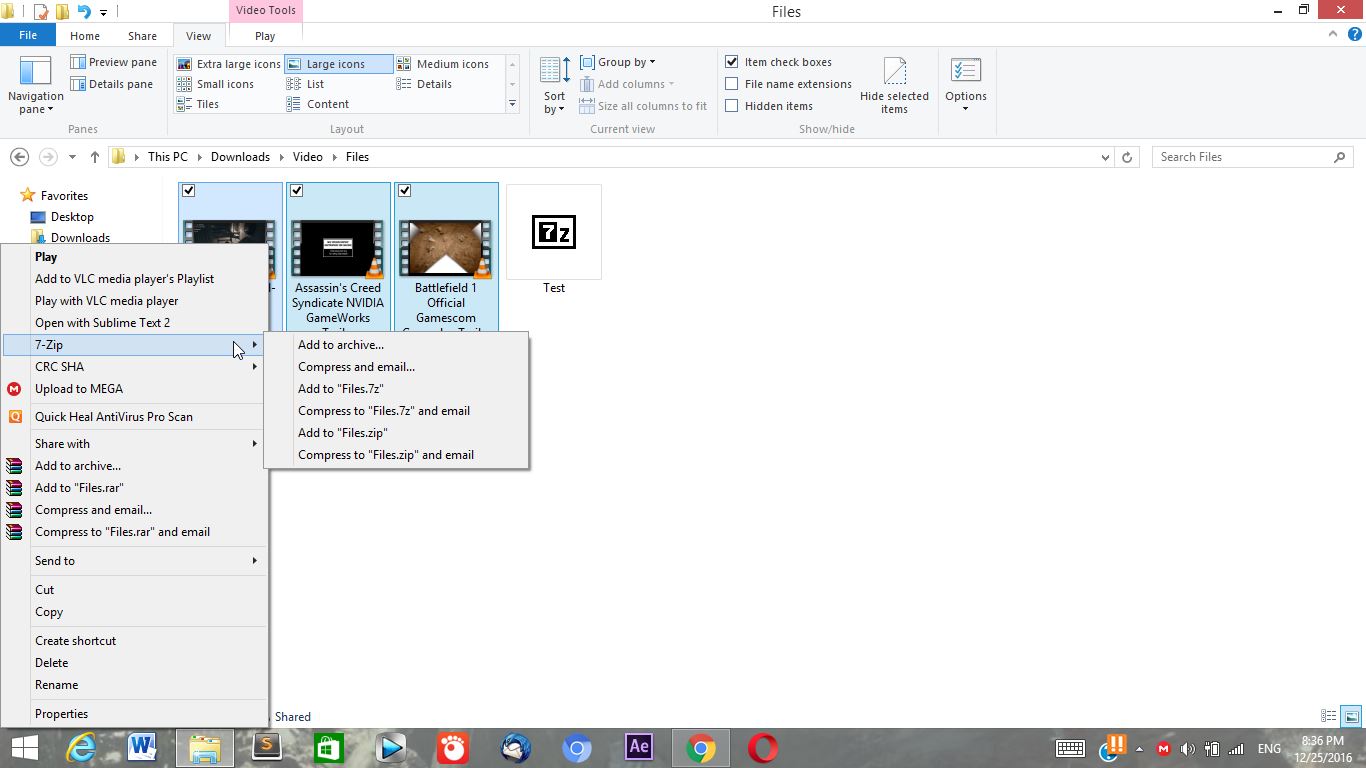This screenshot has width=1366, height=768.
Task: Refresh the current folder view
Action: pyautogui.click(x=1128, y=157)
